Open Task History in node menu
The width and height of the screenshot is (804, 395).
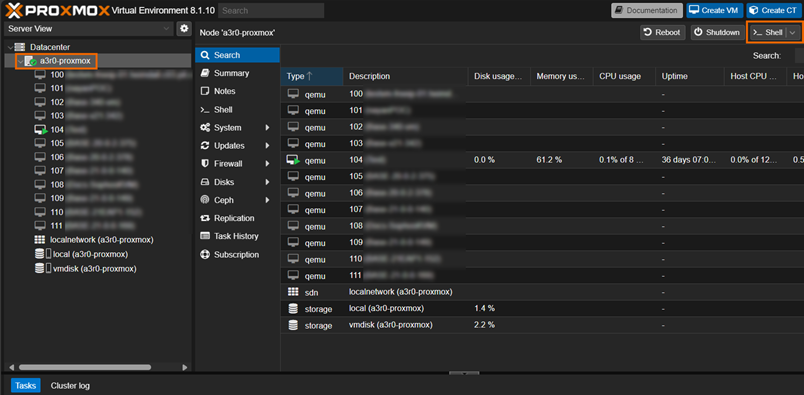237,236
